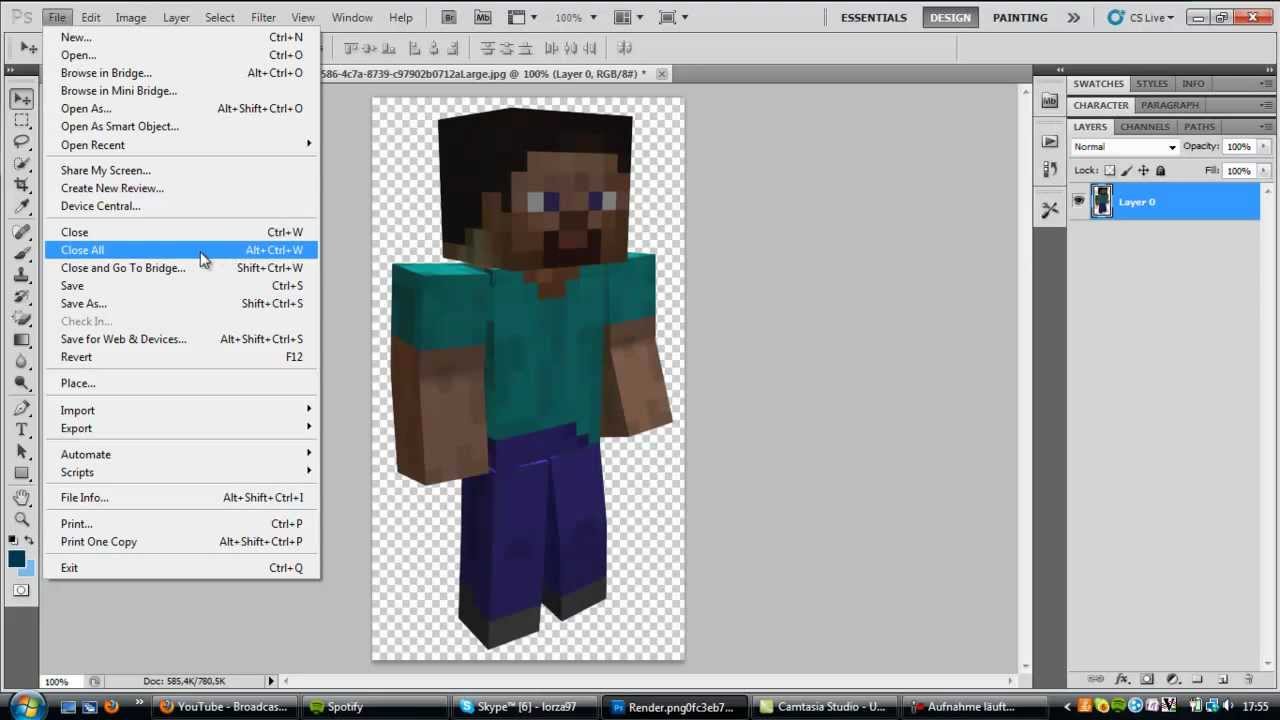This screenshot has width=1280, height=720.
Task: Open the Mini Bridge panel icon
Action: pos(1049,100)
